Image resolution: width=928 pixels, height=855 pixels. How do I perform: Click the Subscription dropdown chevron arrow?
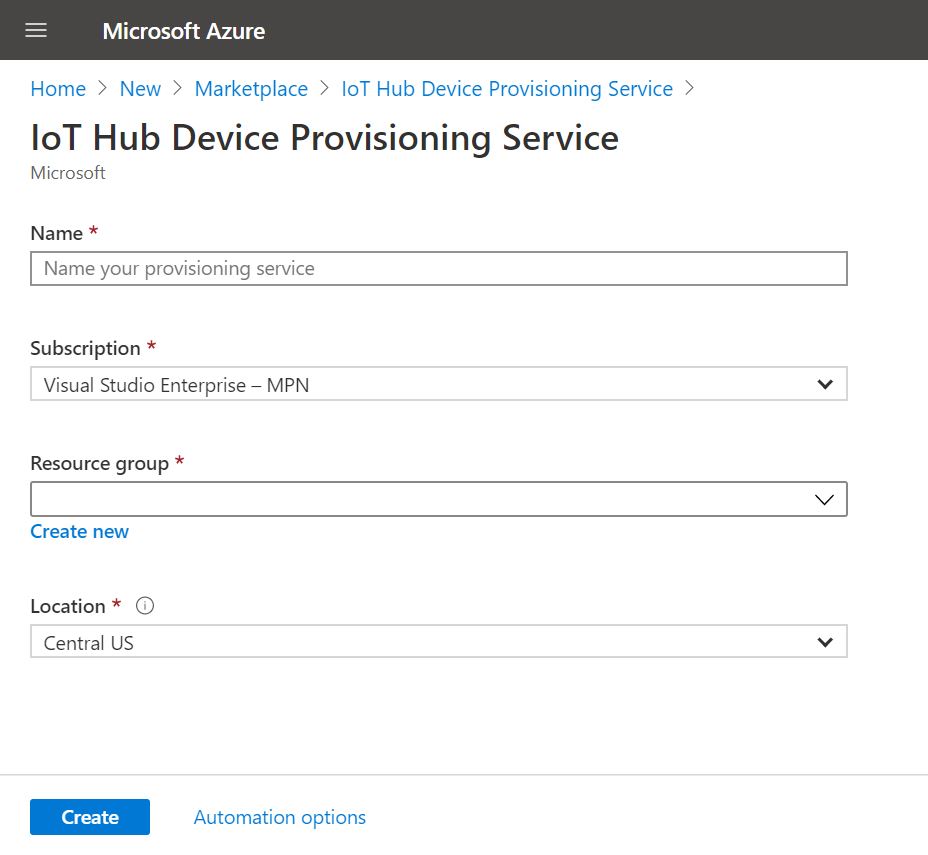(x=824, y=384)
